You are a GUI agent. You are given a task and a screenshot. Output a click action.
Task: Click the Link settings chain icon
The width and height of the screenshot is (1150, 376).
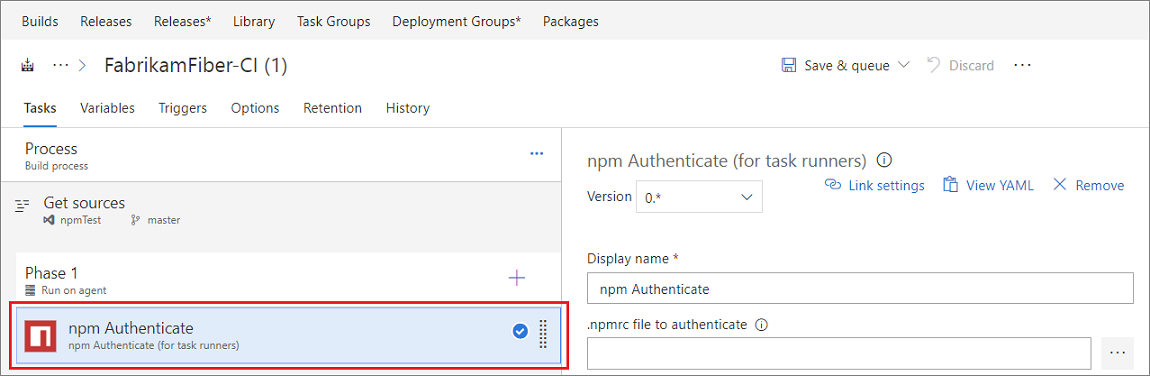click(832, 185)
